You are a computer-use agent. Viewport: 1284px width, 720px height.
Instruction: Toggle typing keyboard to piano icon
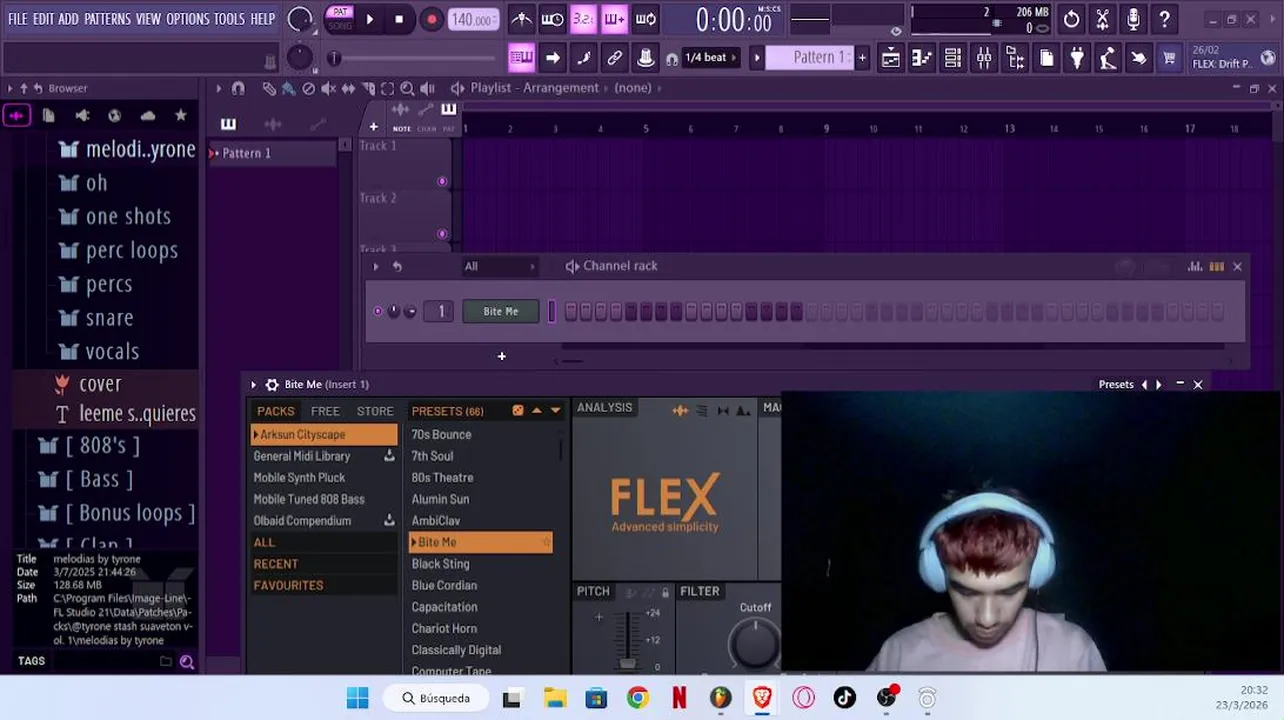tap(521, 58)
